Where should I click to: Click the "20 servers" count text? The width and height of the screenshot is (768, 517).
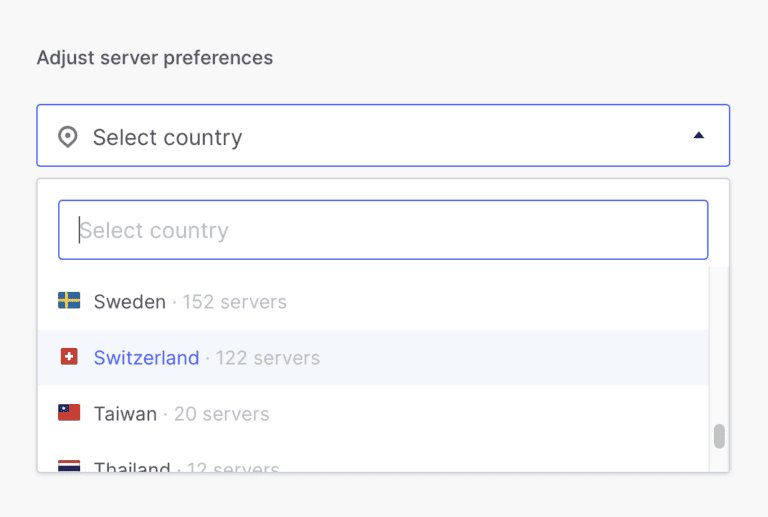click(221, 413)
